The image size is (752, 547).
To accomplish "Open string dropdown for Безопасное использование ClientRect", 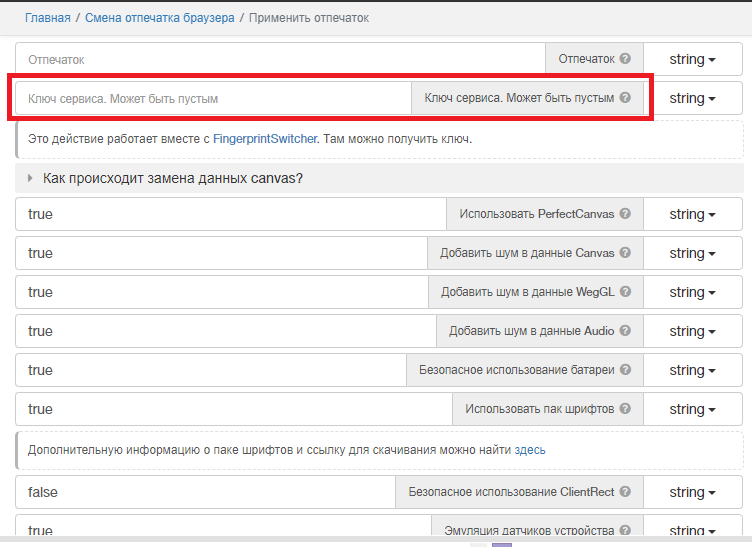I will point(692,492).
